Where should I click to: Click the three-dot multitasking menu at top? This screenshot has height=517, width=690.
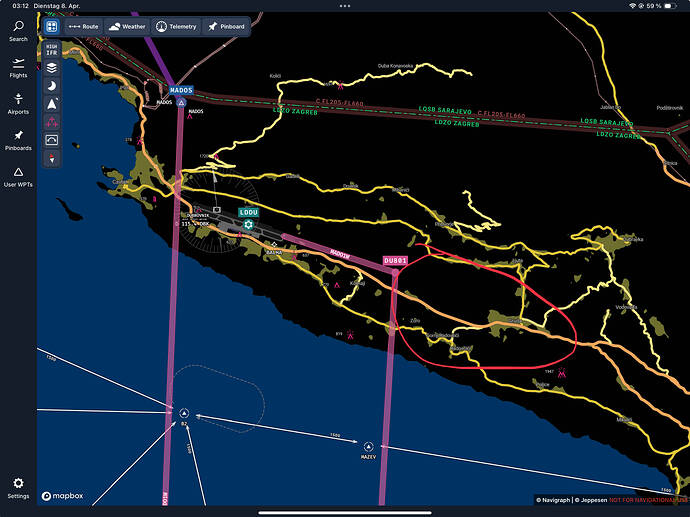pyautogui.click(x=345, y=6)
